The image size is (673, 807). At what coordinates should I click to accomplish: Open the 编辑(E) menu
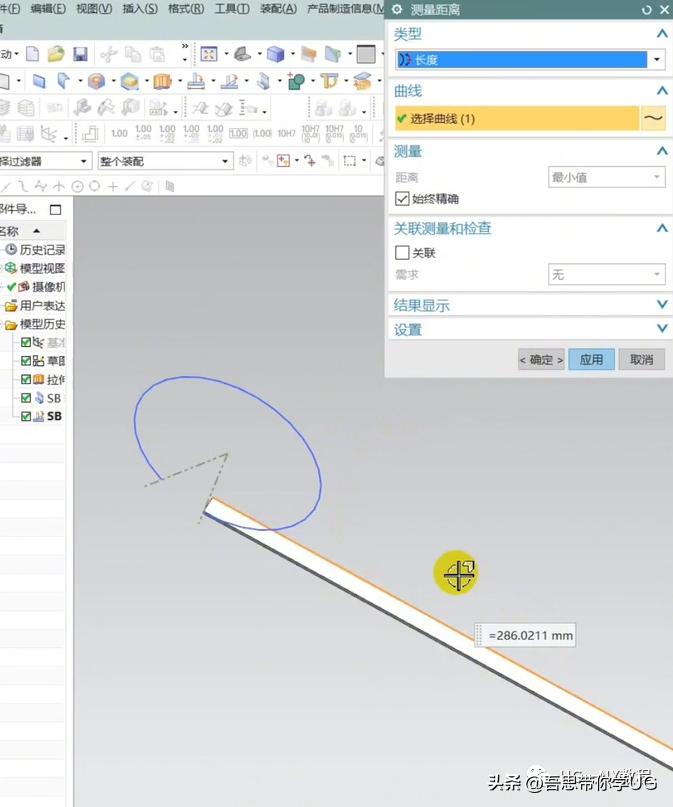click(48, 9)
